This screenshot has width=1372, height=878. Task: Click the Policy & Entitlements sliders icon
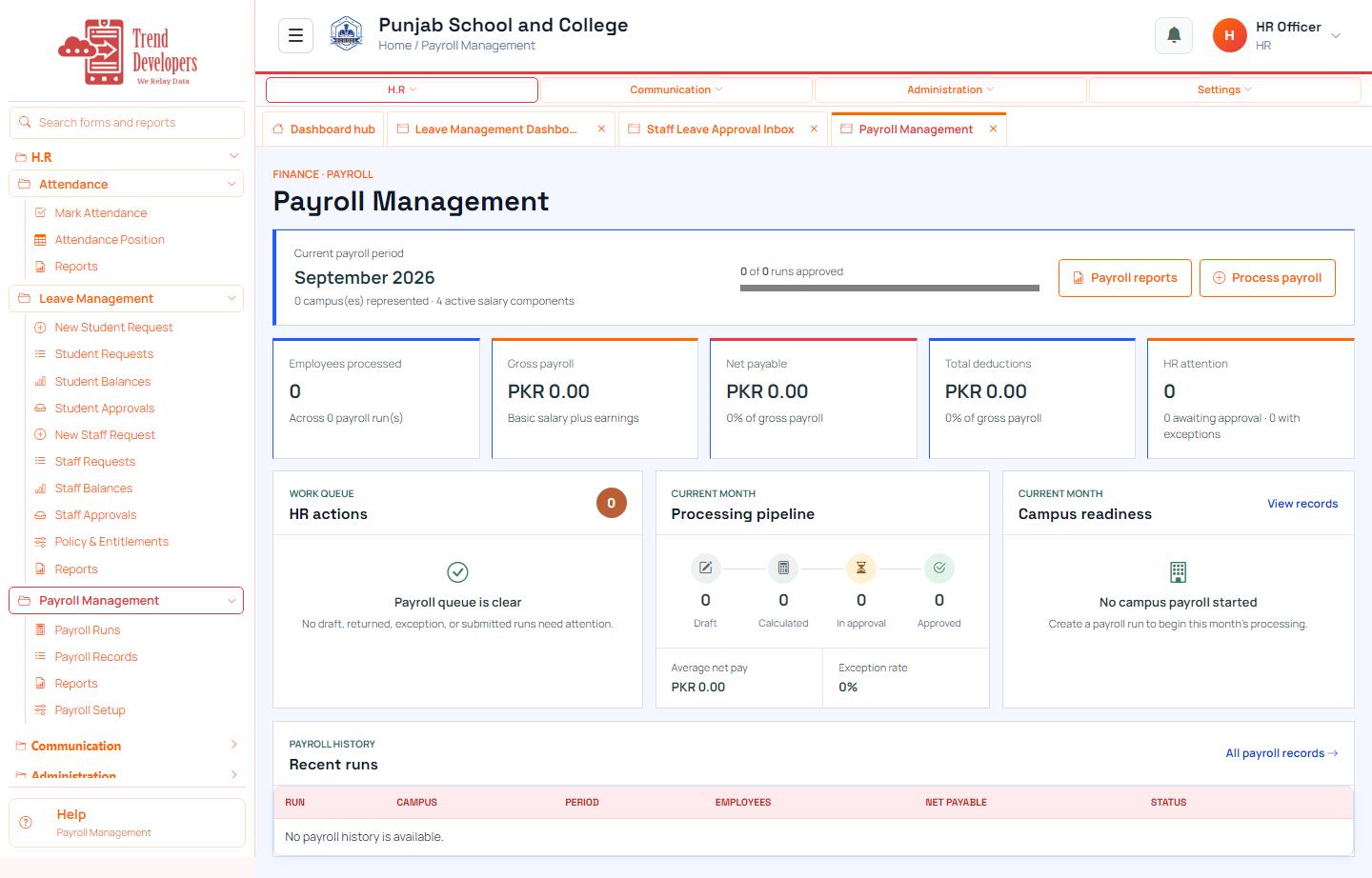click(40, 542)
